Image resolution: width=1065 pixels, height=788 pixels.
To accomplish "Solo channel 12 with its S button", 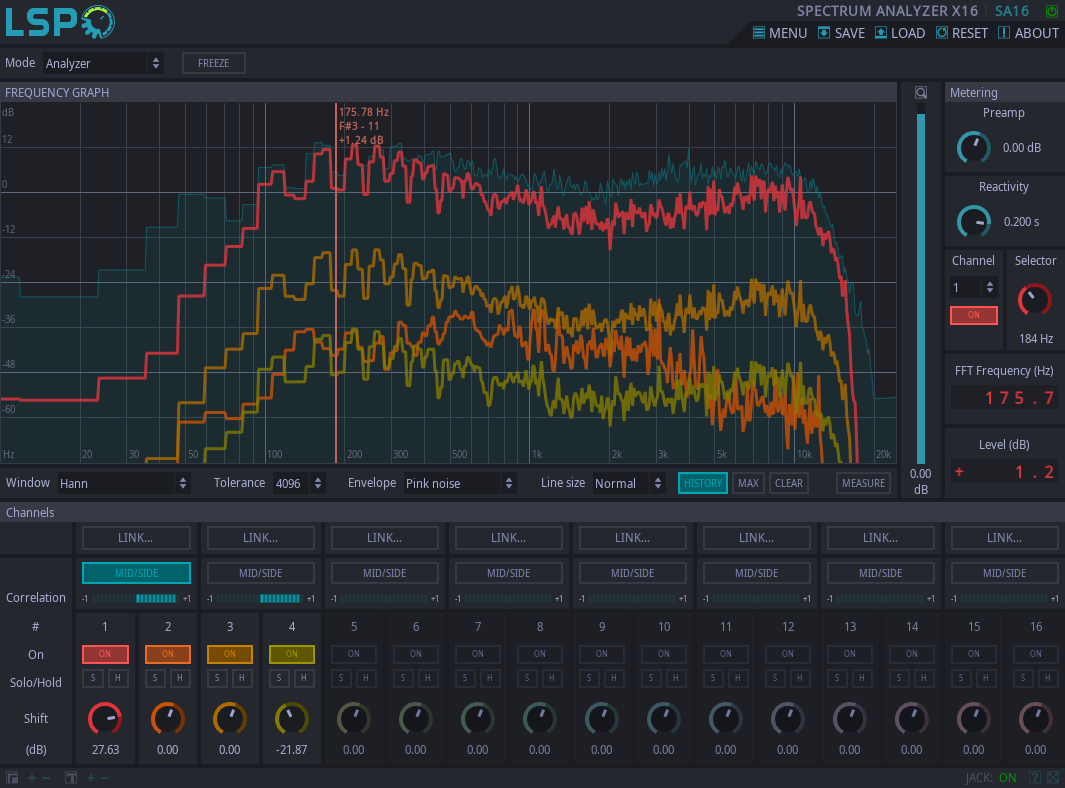I will point(775,678).
